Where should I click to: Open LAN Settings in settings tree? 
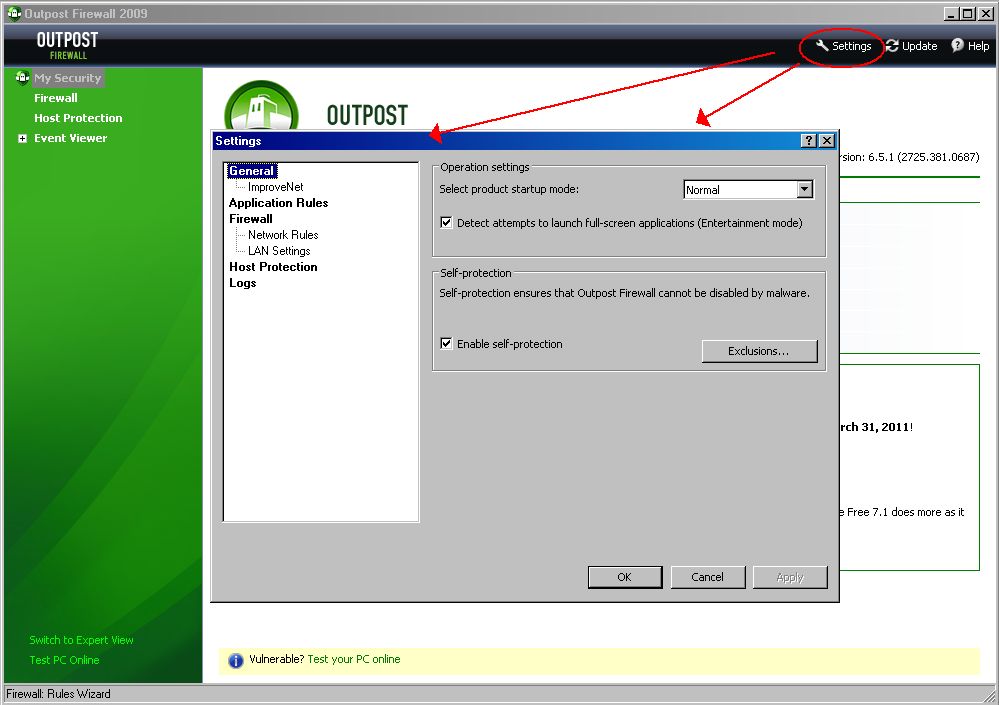pos(279,251)
